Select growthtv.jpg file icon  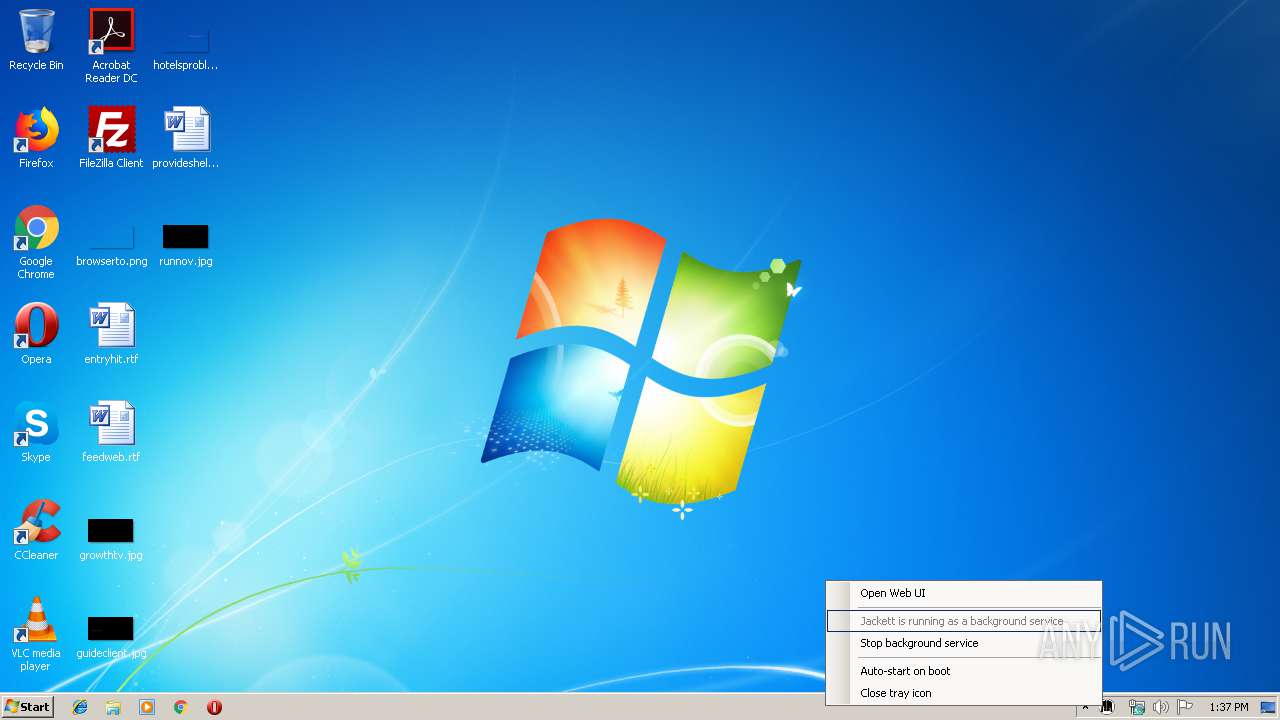(x=111, y=538)
